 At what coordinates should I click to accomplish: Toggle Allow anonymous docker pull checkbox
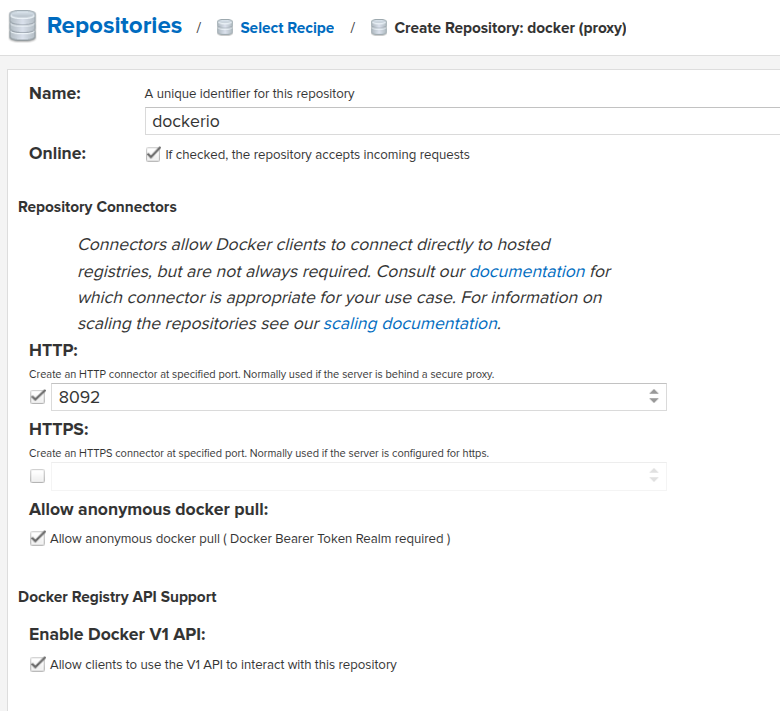38,538
